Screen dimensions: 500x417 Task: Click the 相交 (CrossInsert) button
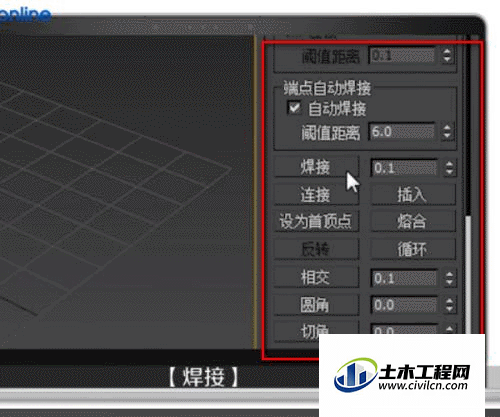(316, 277)
